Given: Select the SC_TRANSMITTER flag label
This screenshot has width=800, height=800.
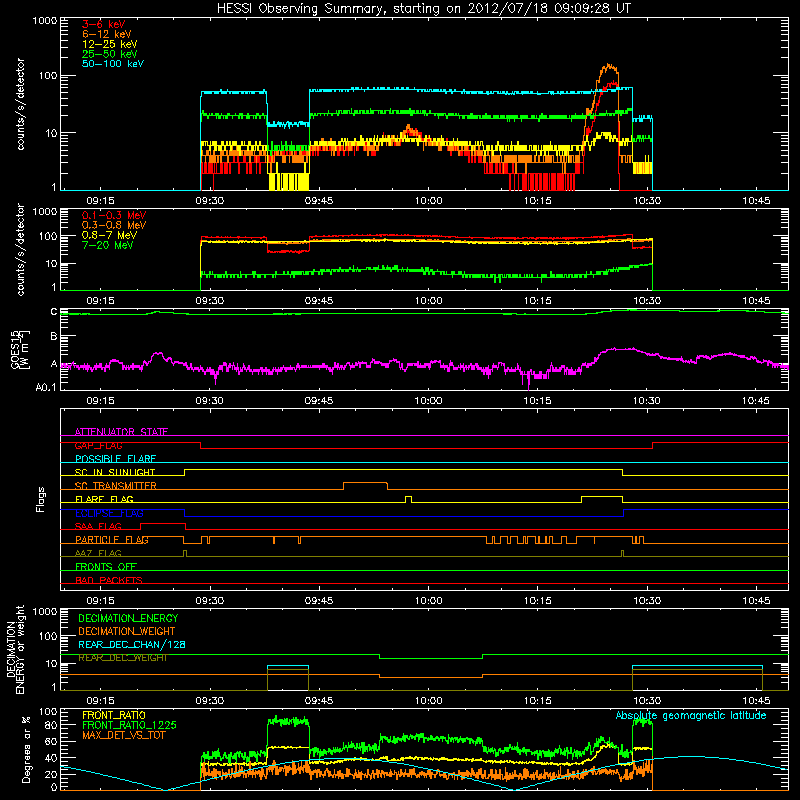Looking at the screenshot, I should pos(115,485).
